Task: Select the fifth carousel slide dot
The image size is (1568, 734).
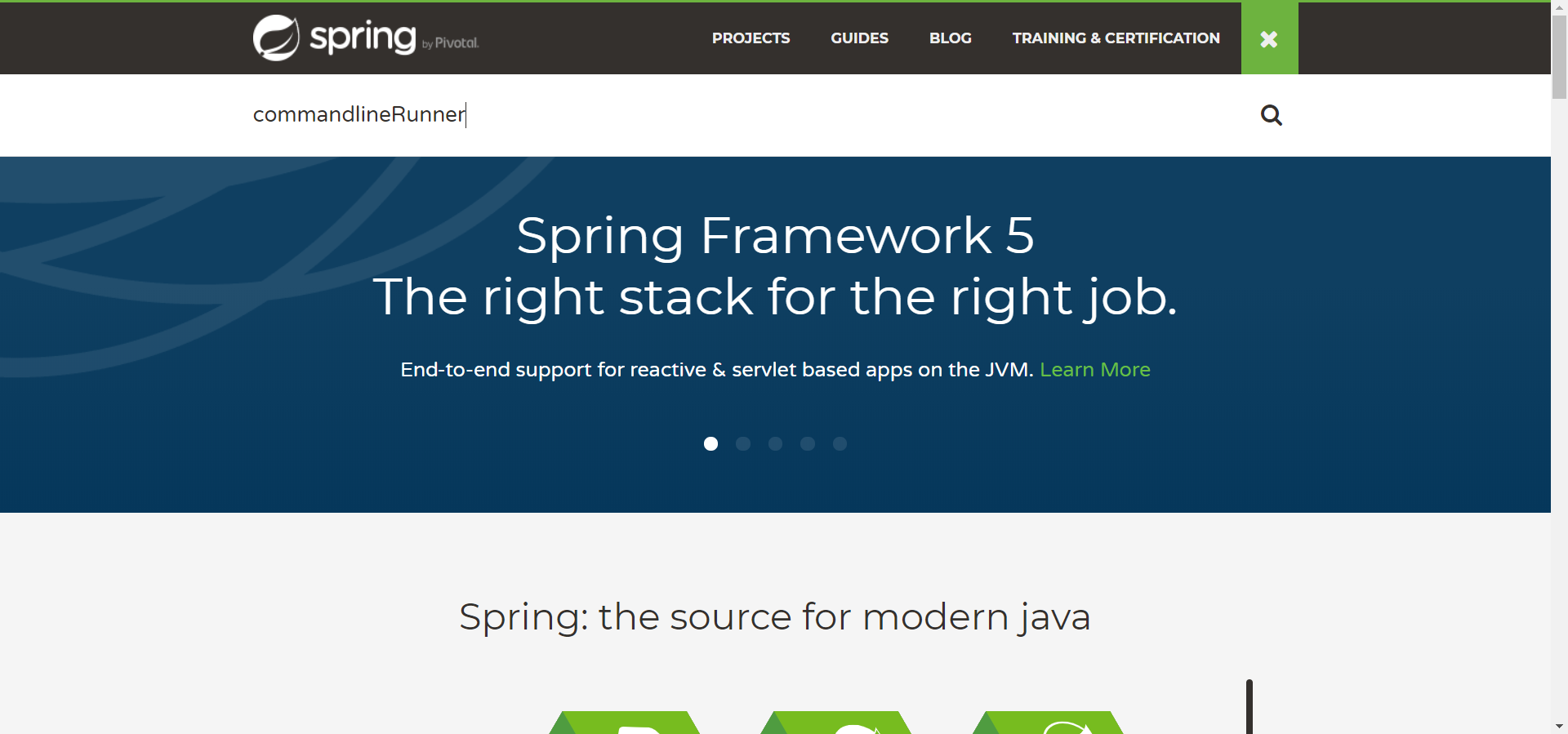Action: point(840,443)
